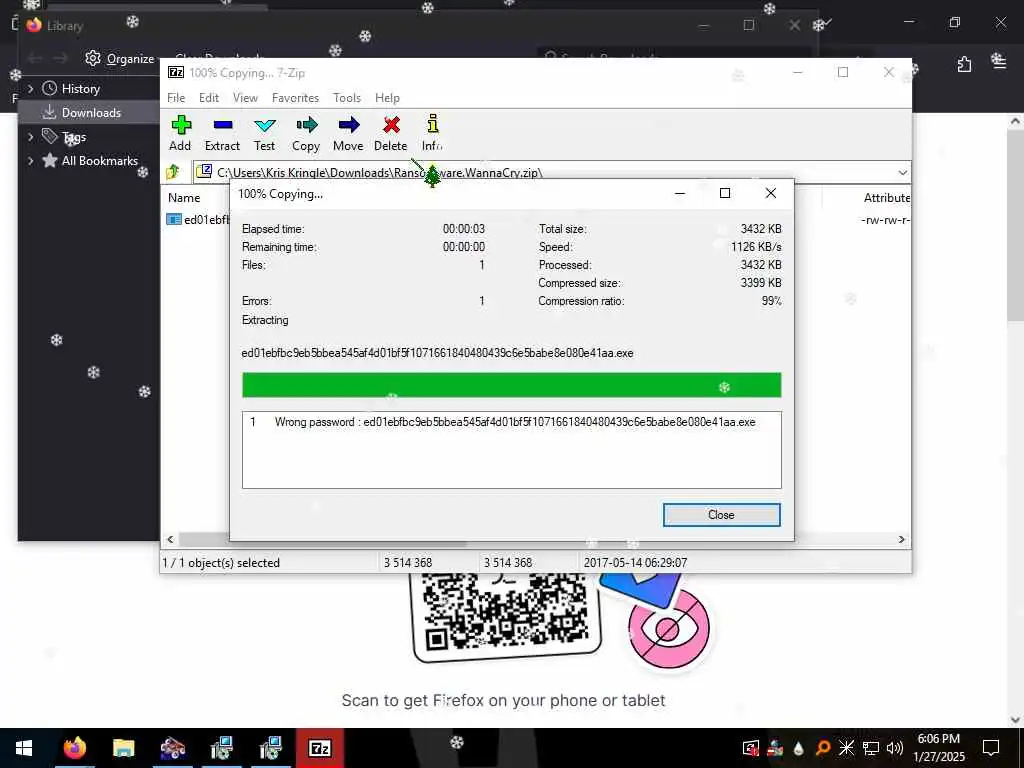
Task: Maximize the 100% Copying dialog
Action: click(x=724, y=193)
